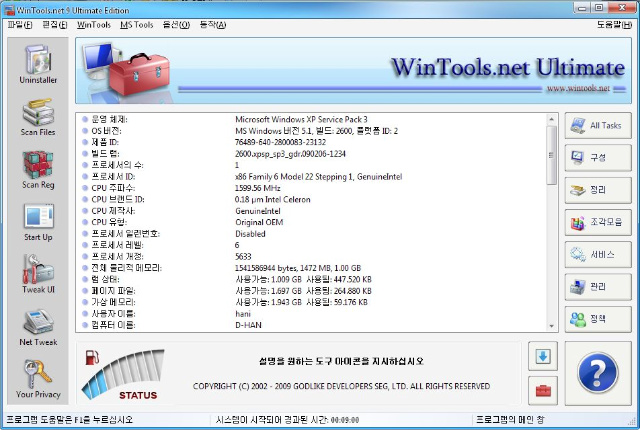This screenshot has width=640, height=430.
Task: Click the info list scroll down arrow
Action: [551, 326]
